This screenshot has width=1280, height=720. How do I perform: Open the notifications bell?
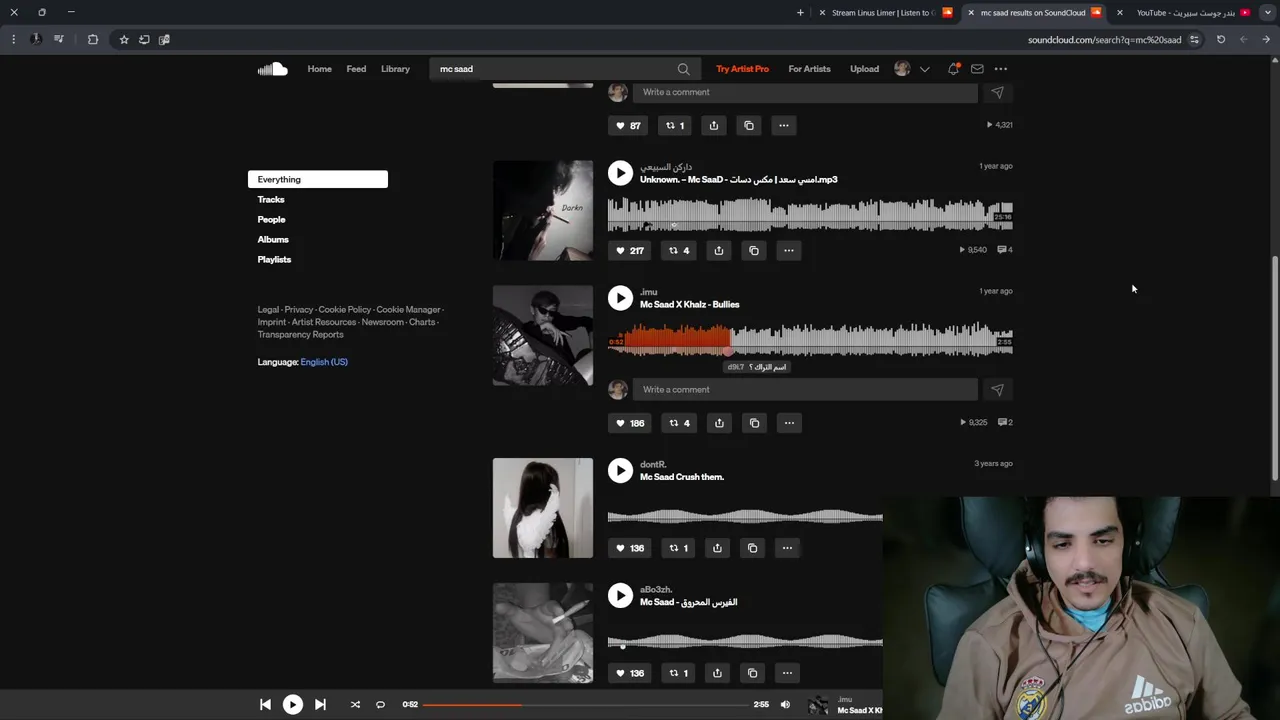pyautogui.click(x=953, y=69)
